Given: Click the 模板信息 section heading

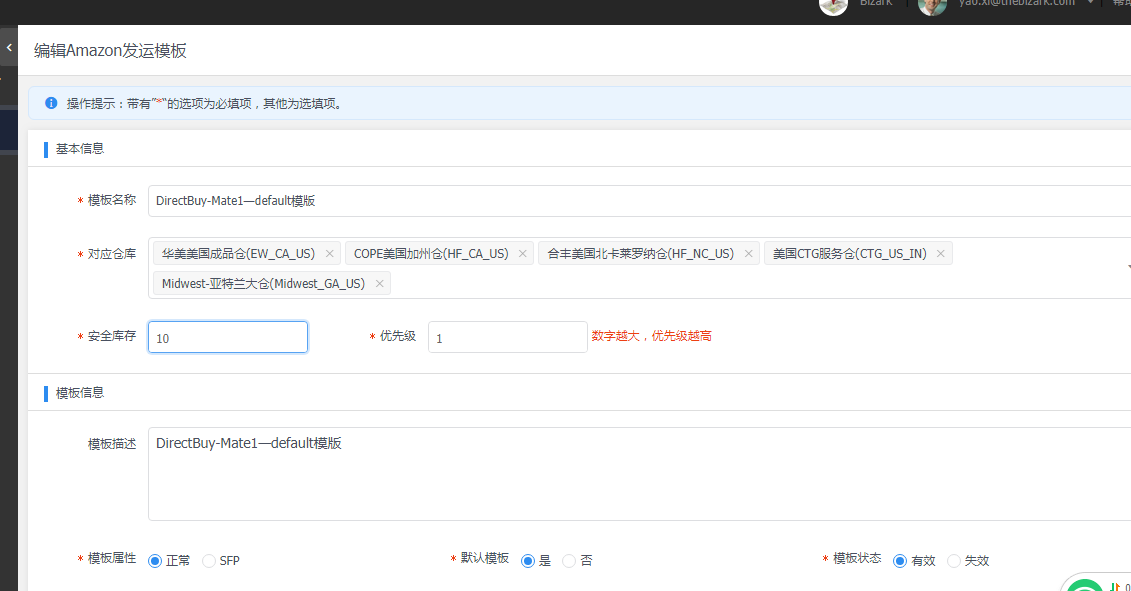Looking at the screenshot, I should coord(80,393).
